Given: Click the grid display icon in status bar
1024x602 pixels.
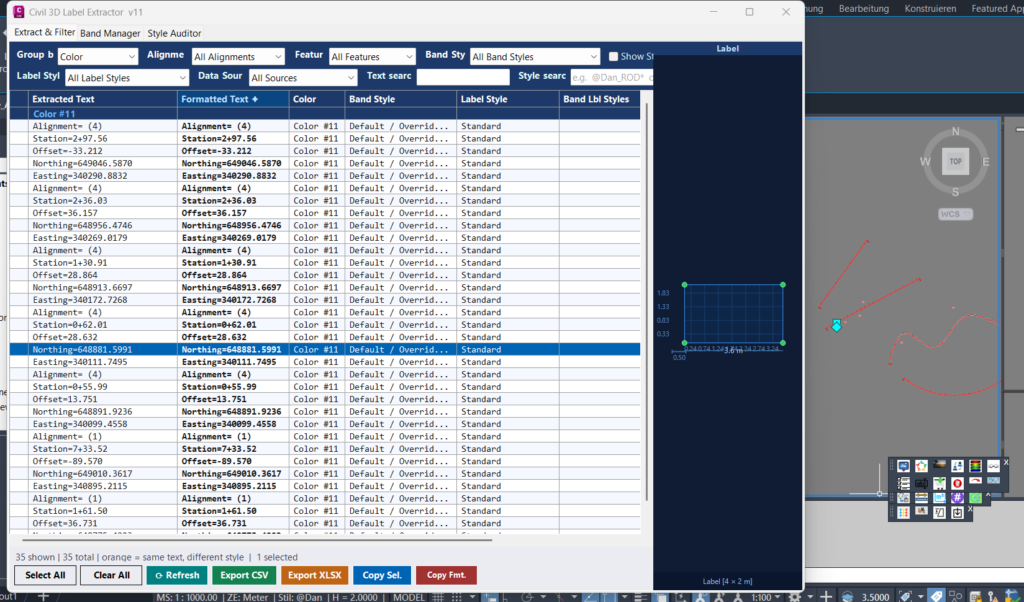Looking at the screenshot, I should pyautogui.click(x=438, y=597).
